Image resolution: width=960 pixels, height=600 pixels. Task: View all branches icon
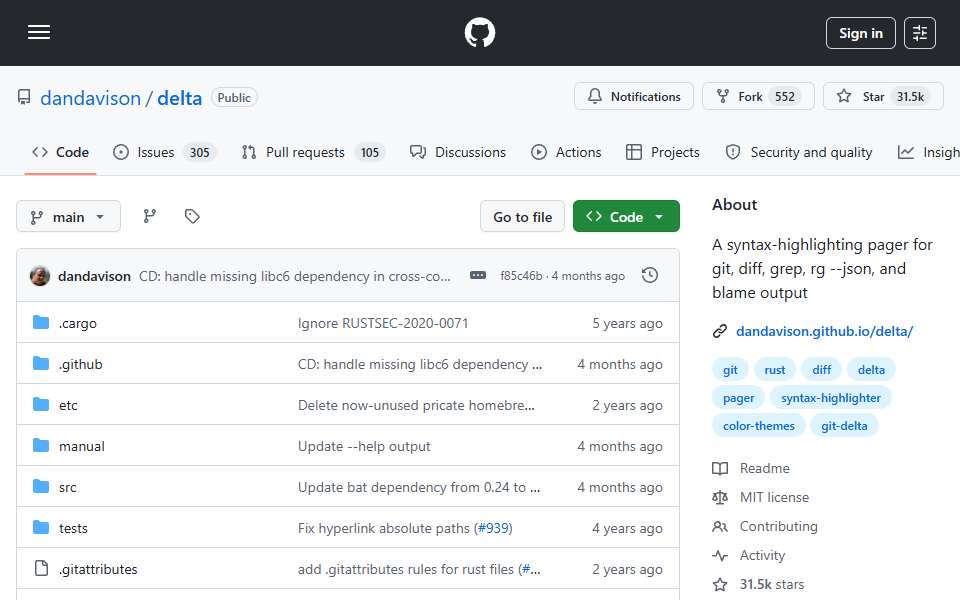click(x=149, y=216)
